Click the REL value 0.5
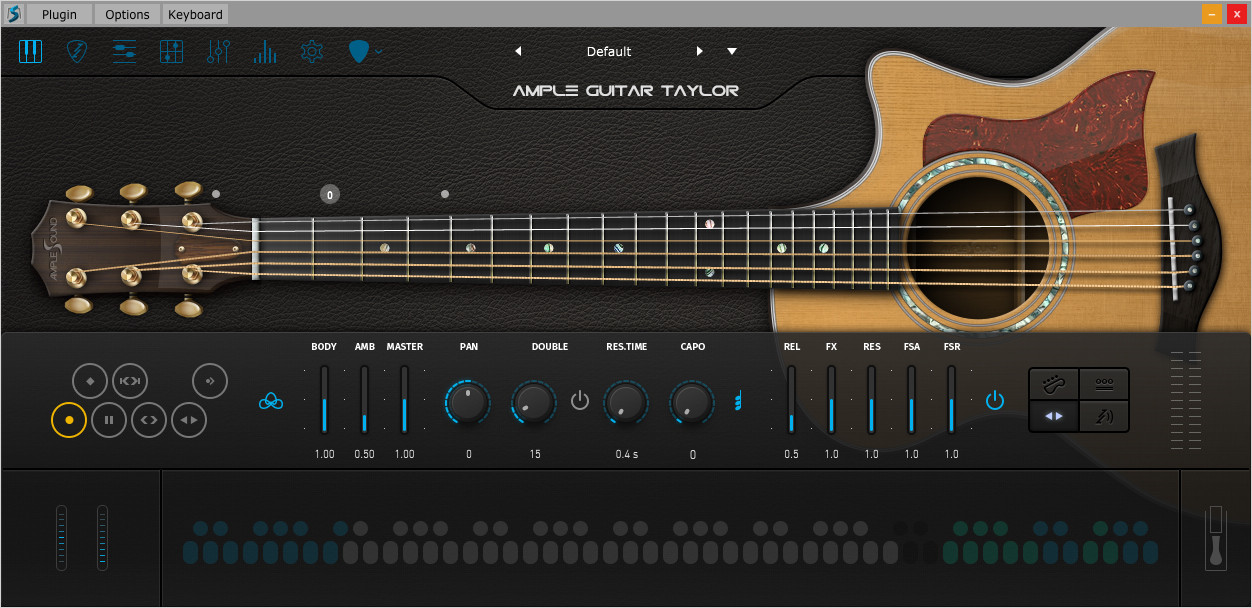1252x608 pixels. (x=792, y=454)
